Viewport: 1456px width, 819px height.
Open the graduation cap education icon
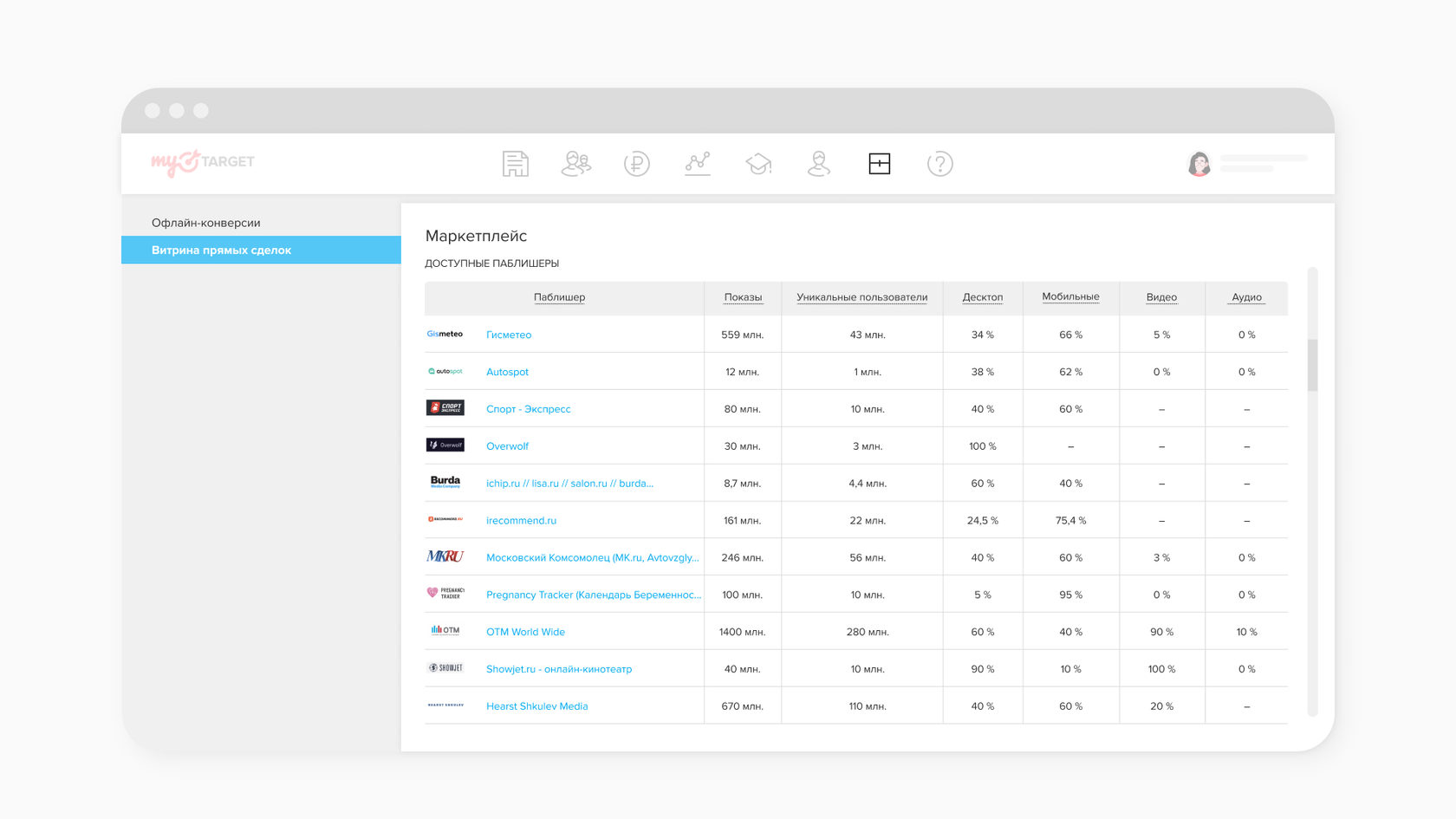758,164
